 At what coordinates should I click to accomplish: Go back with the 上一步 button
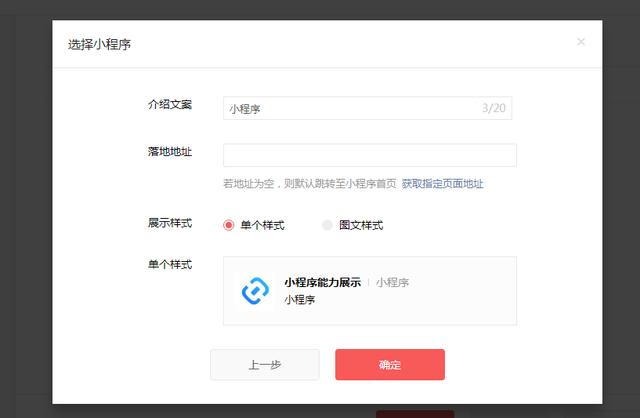(x=265, y=365)
